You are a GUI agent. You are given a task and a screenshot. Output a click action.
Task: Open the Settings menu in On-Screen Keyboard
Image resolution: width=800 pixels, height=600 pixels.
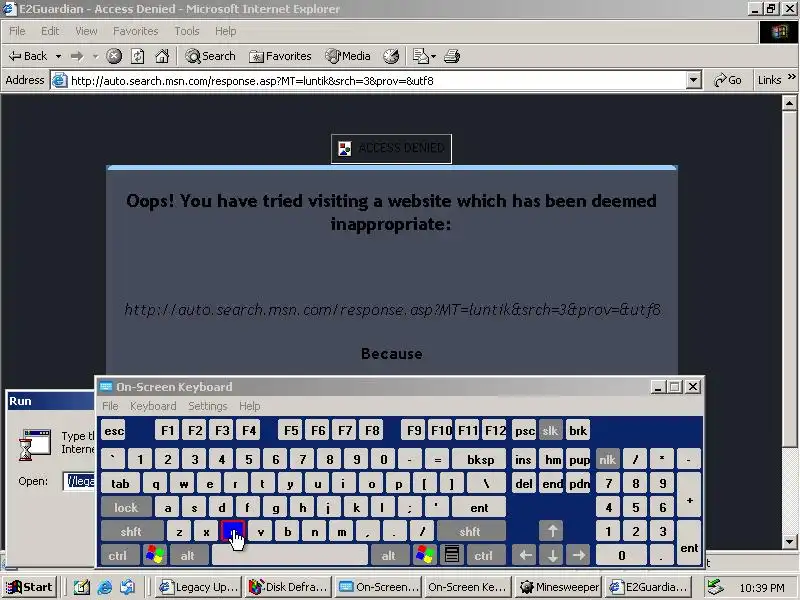point(208,406)
